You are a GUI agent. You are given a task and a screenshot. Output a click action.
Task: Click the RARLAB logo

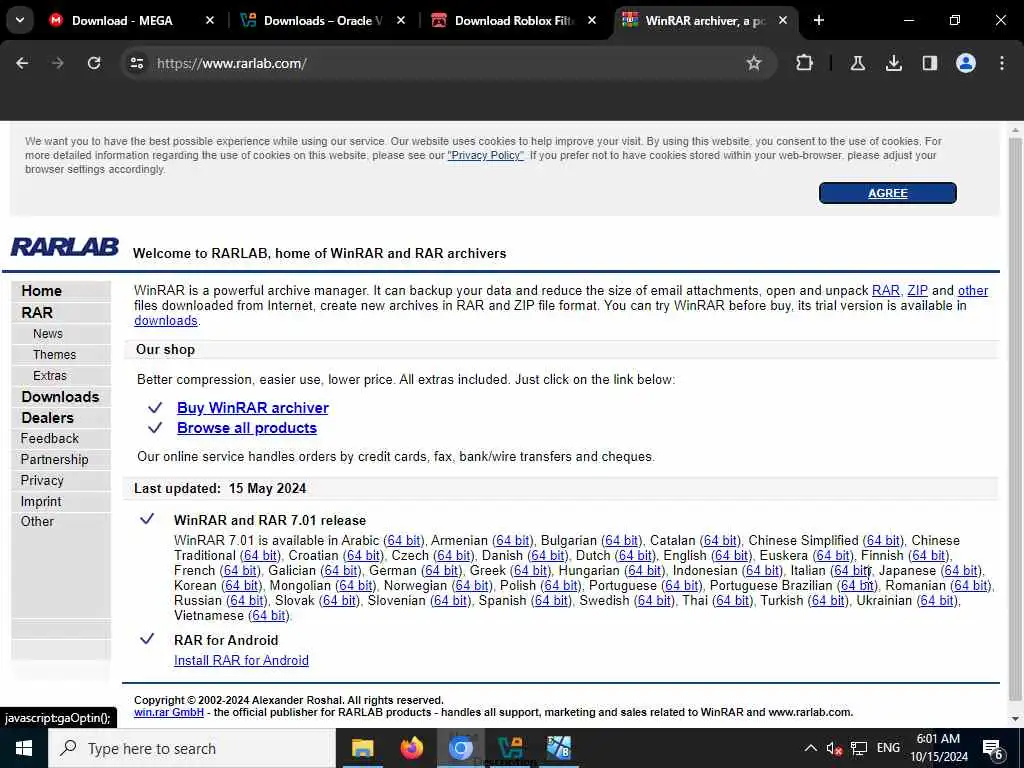[65, 248]
